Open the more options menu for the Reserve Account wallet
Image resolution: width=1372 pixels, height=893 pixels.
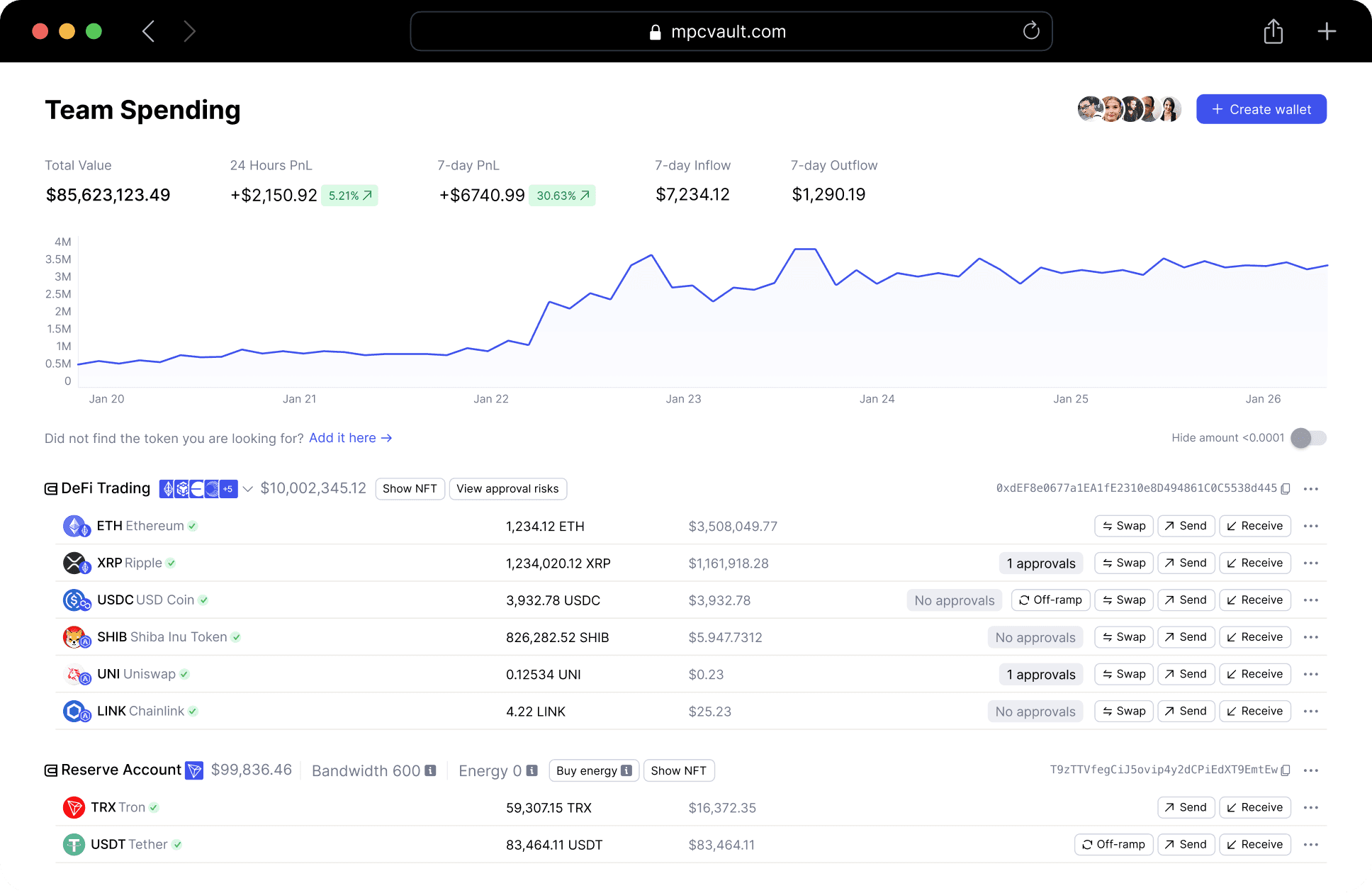pos(1310,770)
